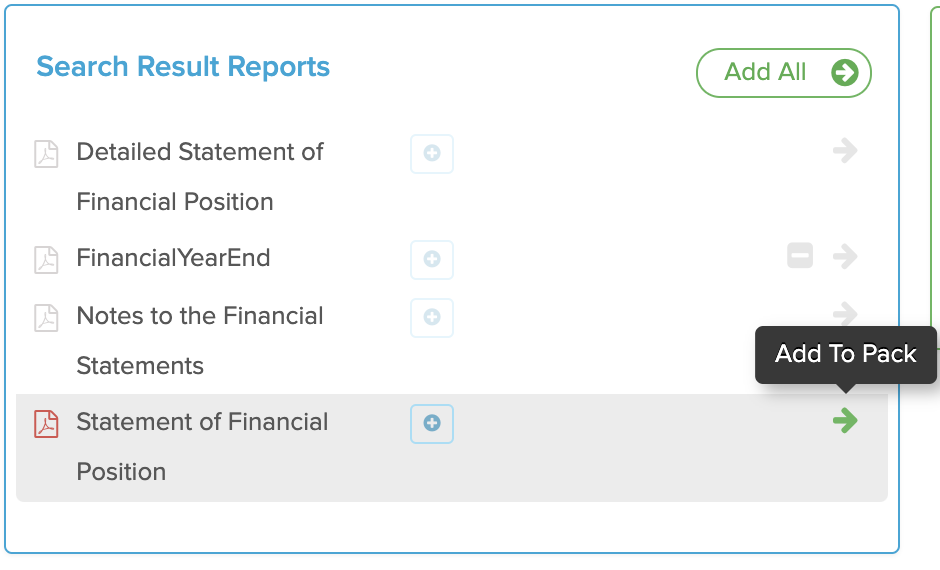The image size is (940, 570).
Task: Click the plus button next to Notes to the Financial Statements
Action: pos(432,317)
